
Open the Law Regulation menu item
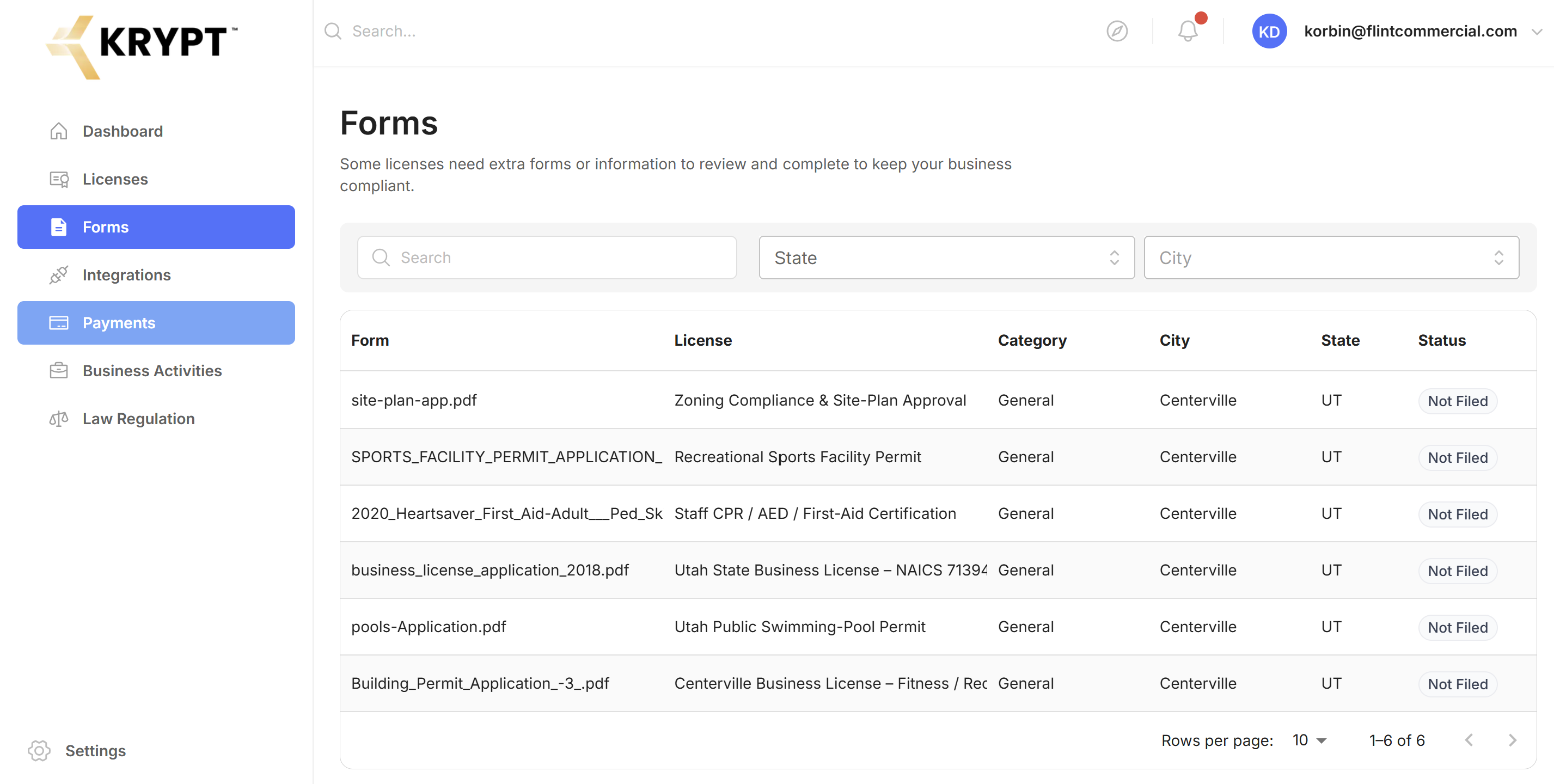pos(156,419)
